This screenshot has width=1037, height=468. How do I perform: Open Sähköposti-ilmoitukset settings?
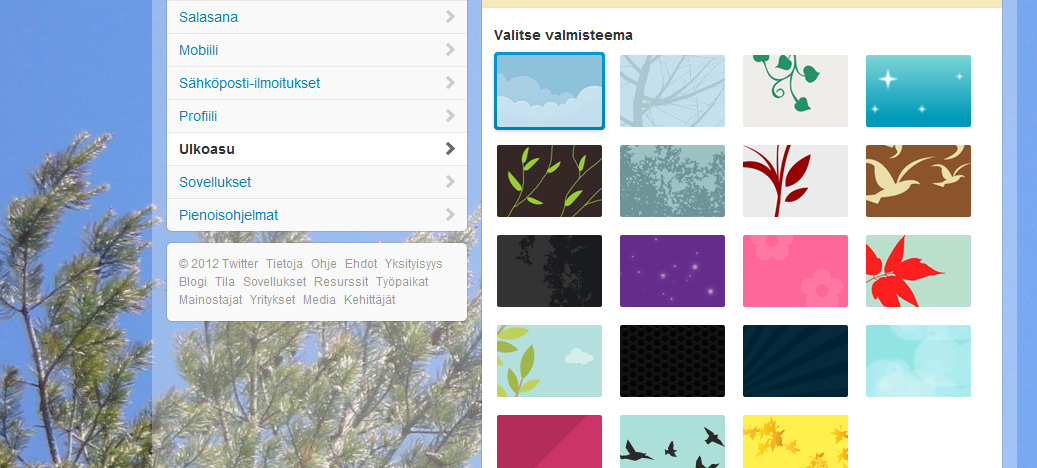317,83
